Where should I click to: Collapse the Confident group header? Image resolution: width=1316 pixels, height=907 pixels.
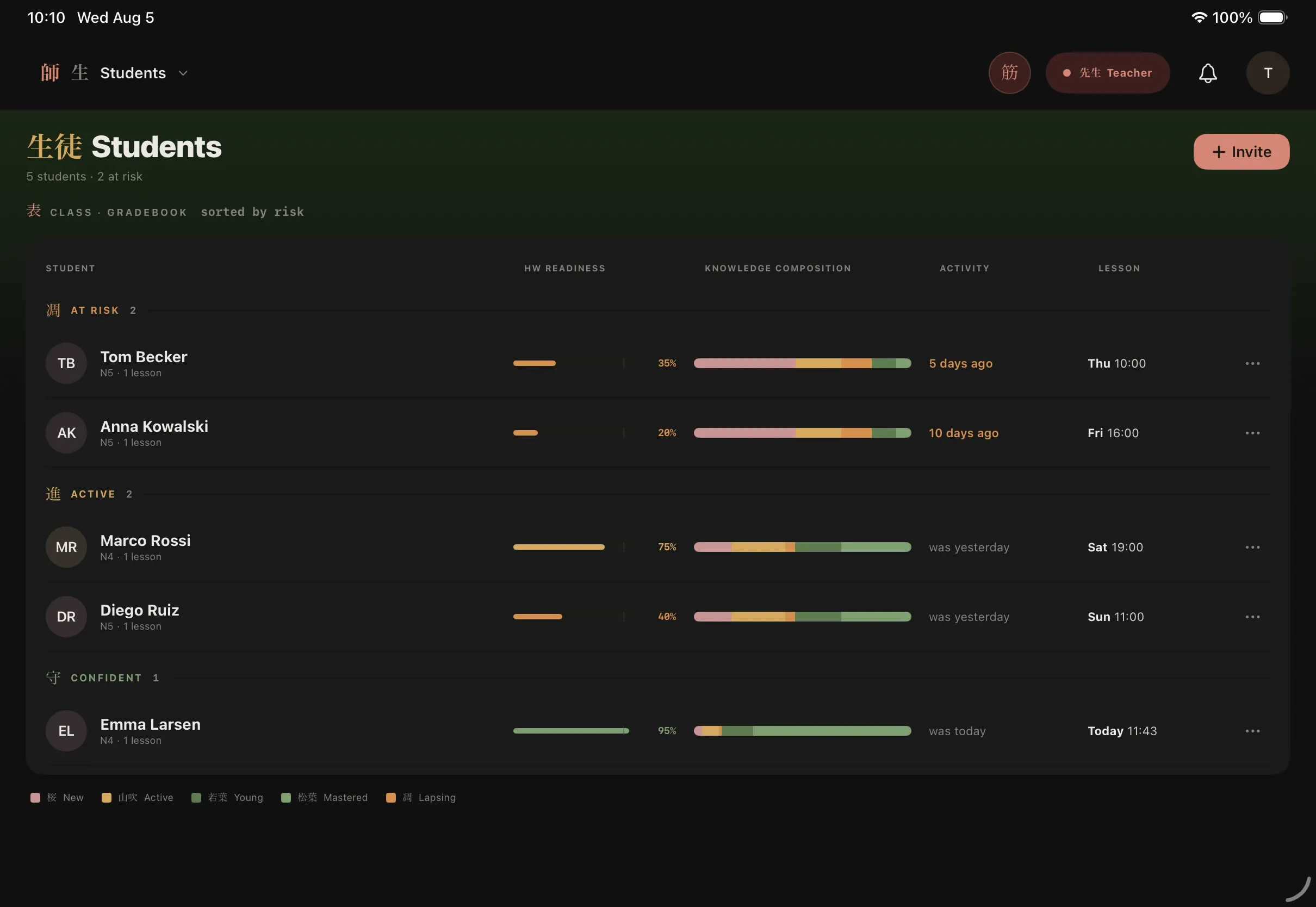(x=102, y=678)
